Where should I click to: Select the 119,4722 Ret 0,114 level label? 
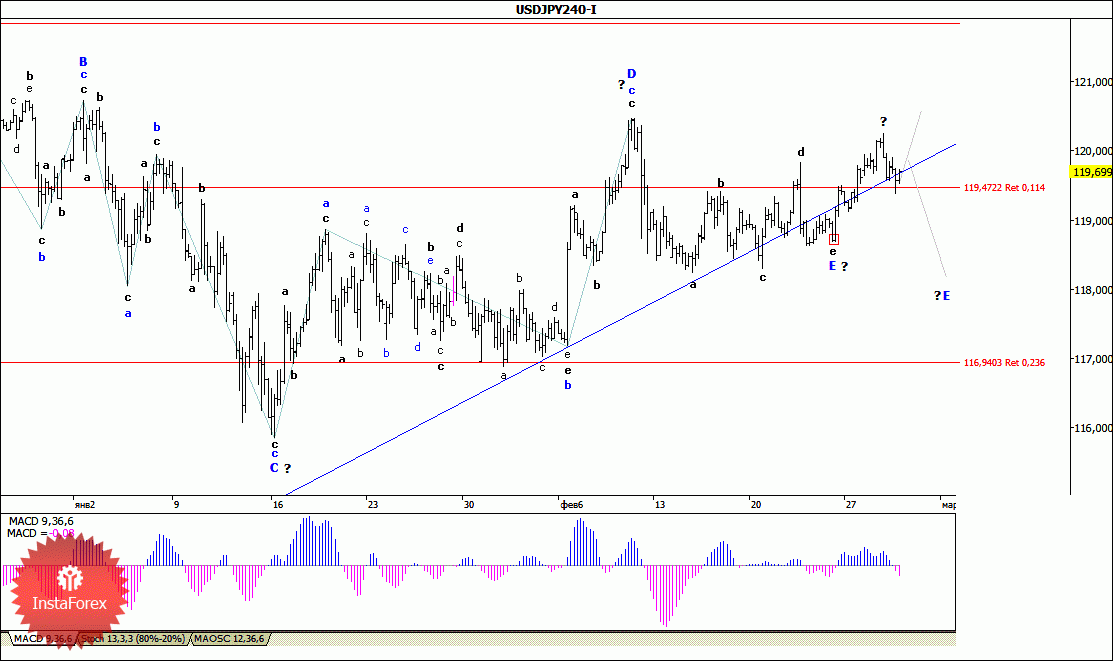[x=1004, y=187]
